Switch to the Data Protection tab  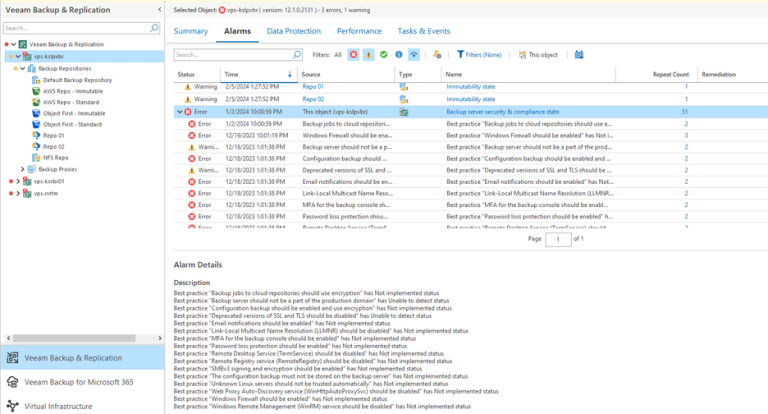293,32
